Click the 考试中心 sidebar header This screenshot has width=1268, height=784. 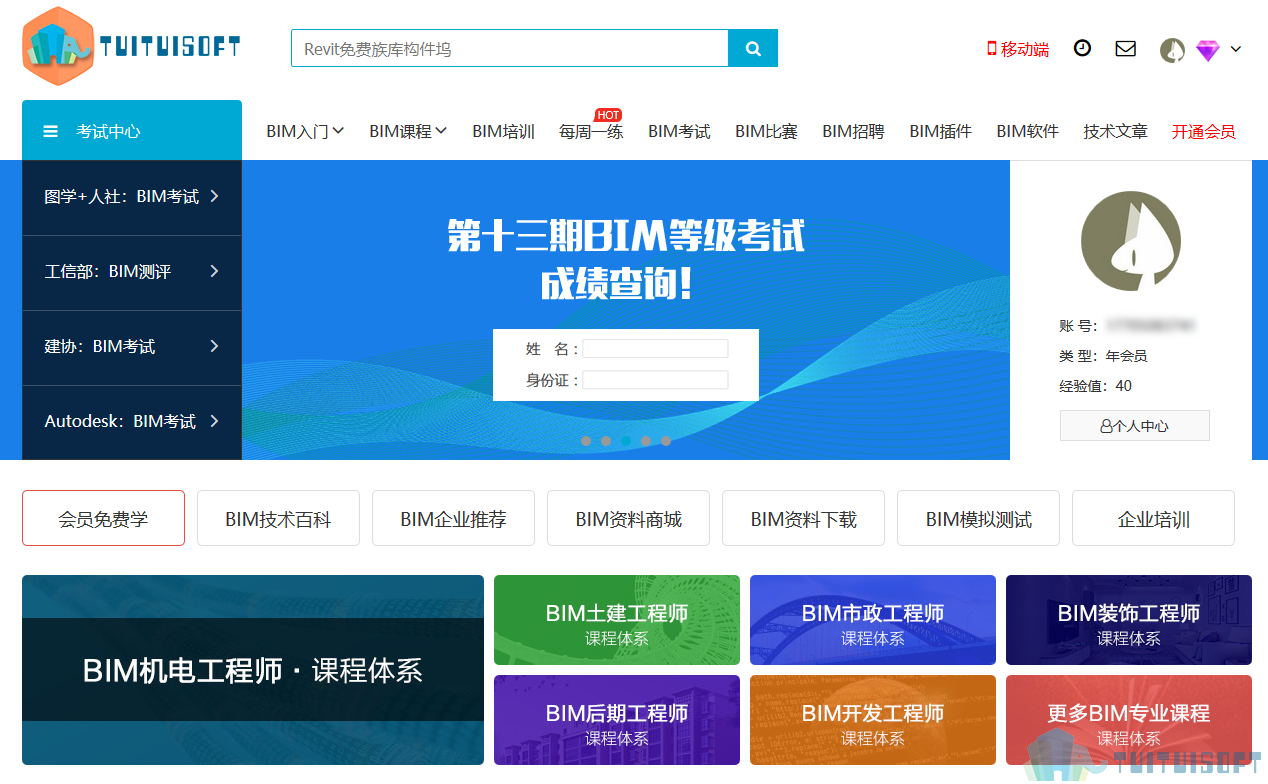(132, 130)
